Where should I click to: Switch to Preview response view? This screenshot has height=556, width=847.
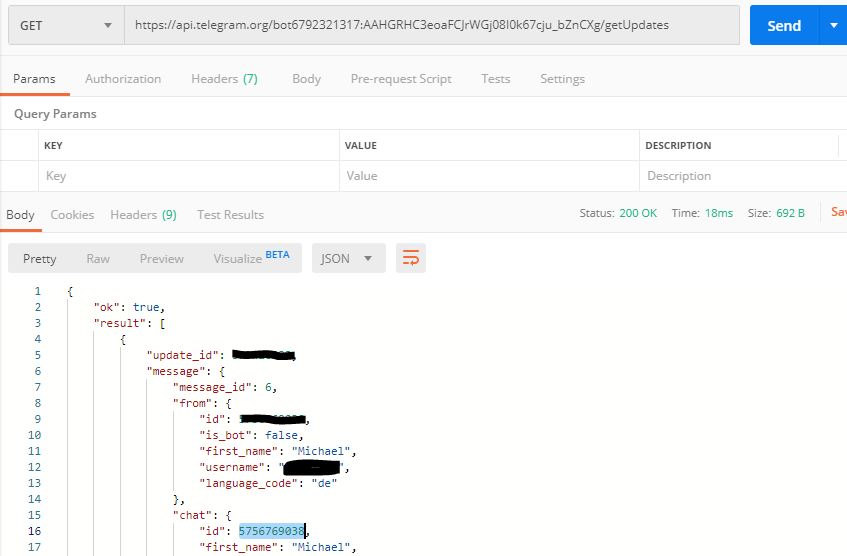[x=162, y=259]
